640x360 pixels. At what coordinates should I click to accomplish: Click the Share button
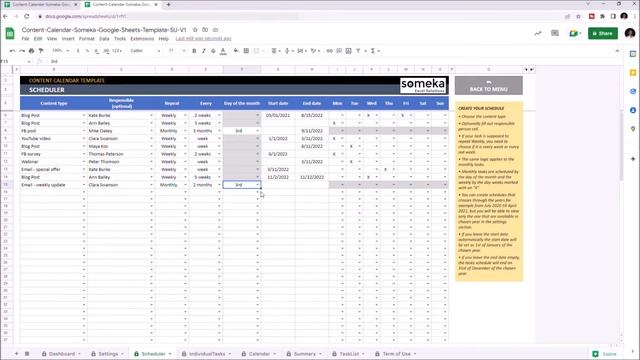click(x=602, y=33)
